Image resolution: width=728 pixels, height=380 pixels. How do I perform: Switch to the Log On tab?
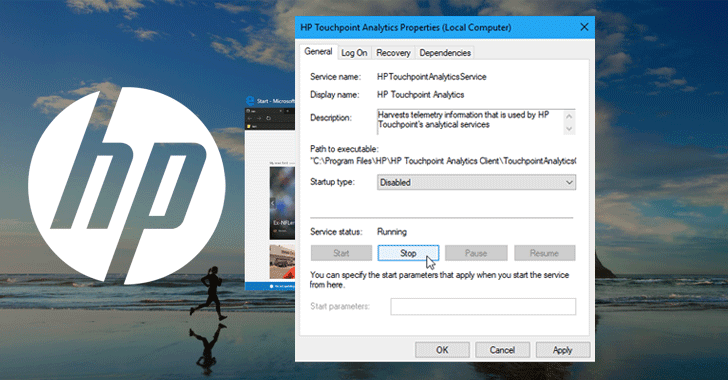pos(354,53)
